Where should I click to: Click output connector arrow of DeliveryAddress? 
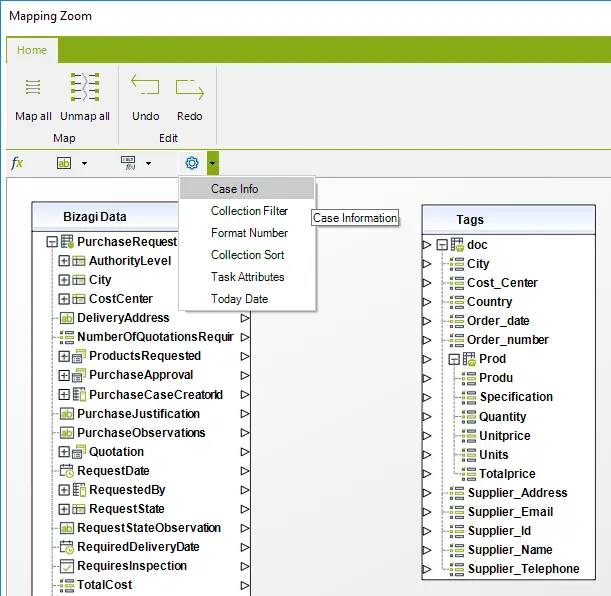[244, 318]
